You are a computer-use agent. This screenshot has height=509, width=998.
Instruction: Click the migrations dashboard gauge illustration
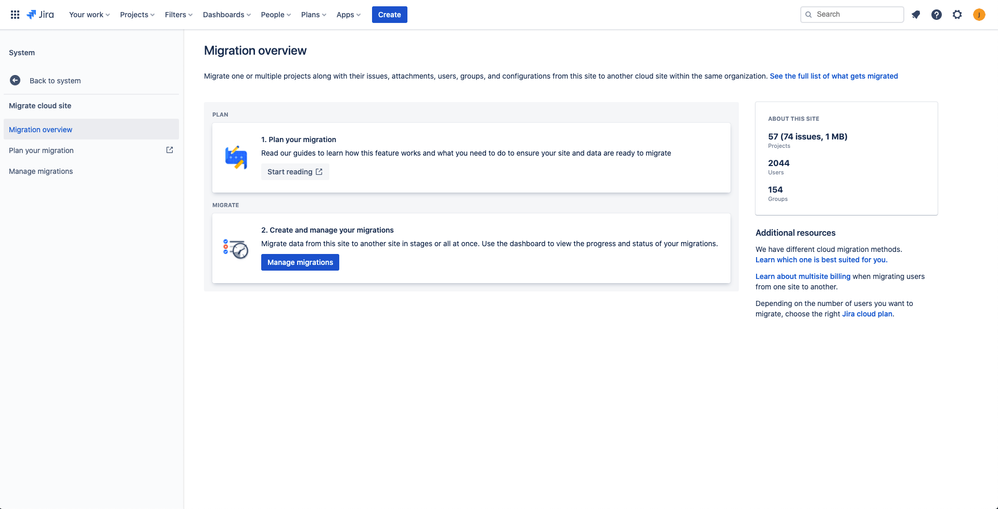tap(236, 248)
